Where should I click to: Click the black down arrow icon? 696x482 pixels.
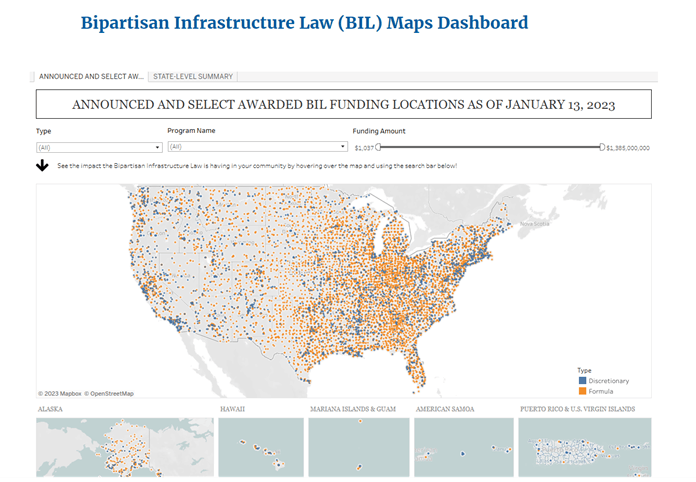tap(43, 165)
